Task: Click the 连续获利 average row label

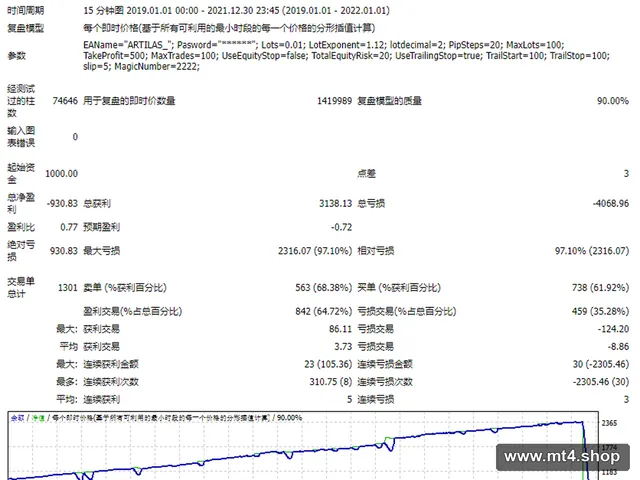Action: coord(102,400)
